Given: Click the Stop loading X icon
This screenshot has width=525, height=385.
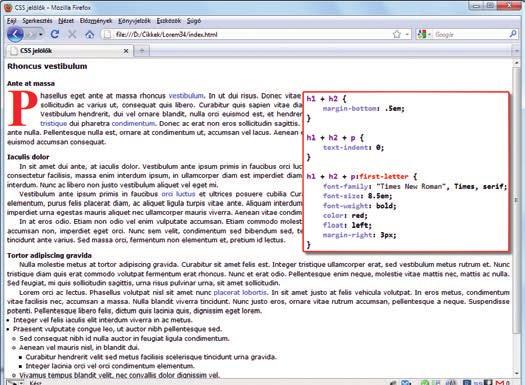Looking at the screenshot, I should pyautogui.click(x=72, y=34).
